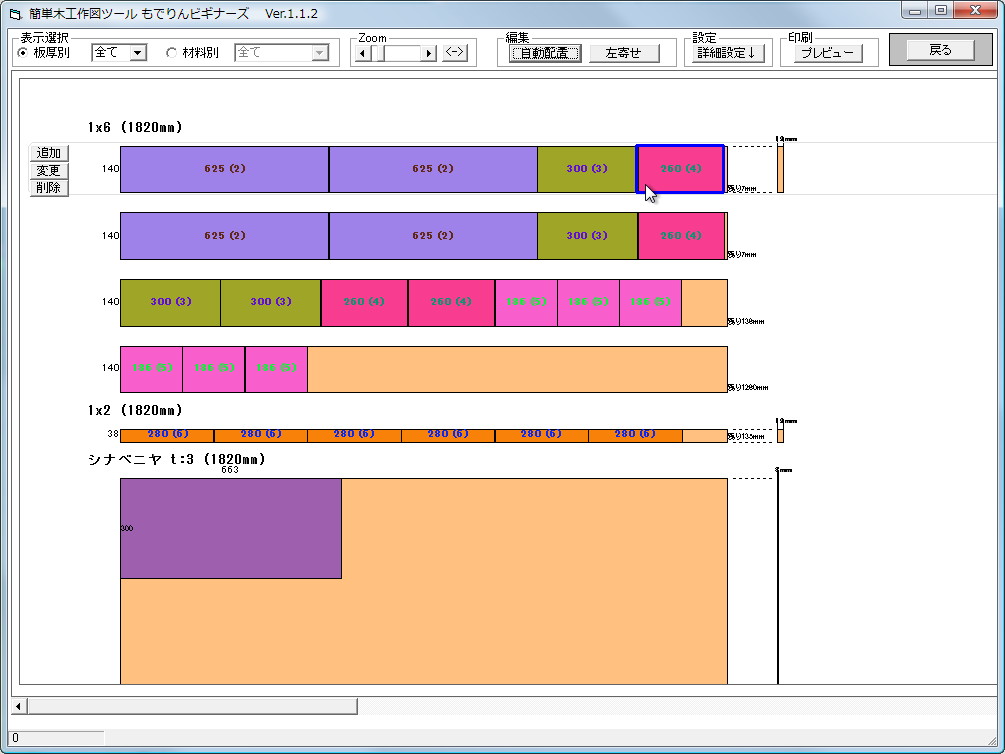Click the 1x6 (1820mm) heading
The height and width of the screenshot is (754, 1005).
[135, 127]
